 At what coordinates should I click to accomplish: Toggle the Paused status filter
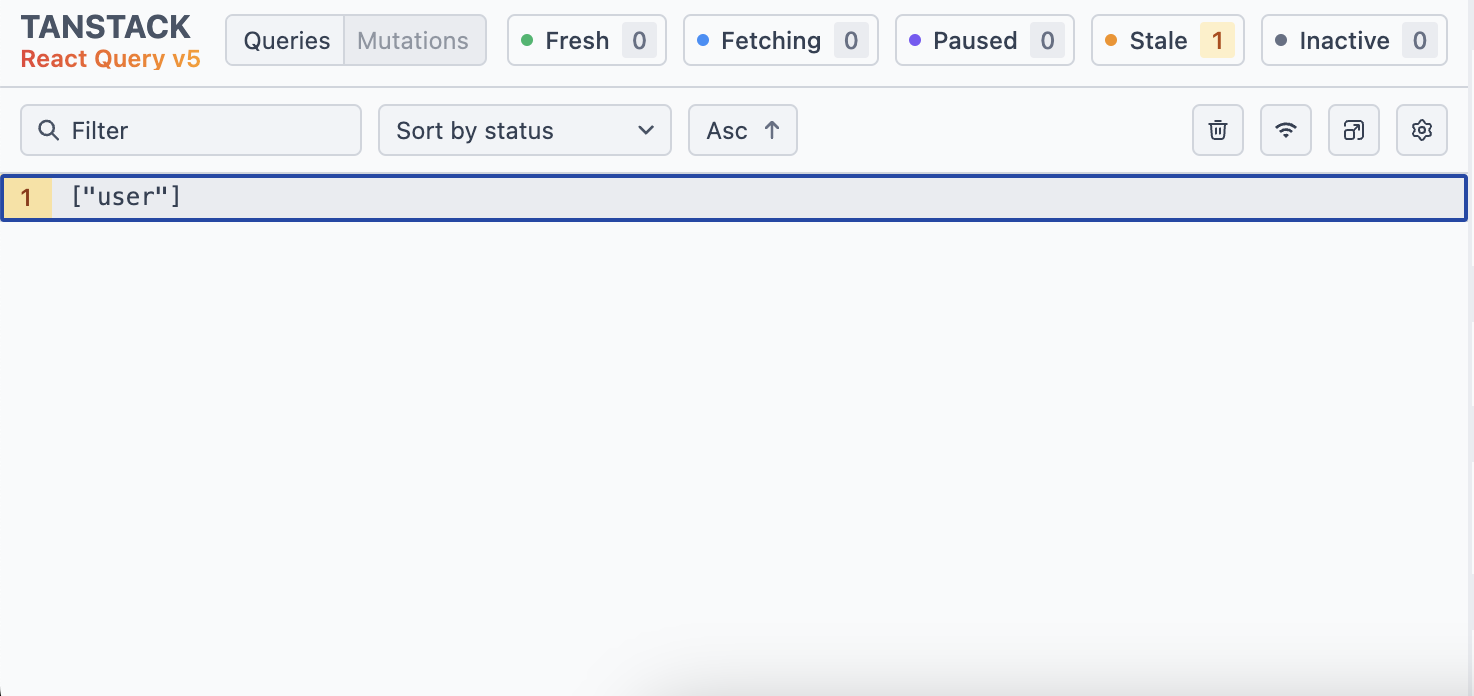click(985, 40)
